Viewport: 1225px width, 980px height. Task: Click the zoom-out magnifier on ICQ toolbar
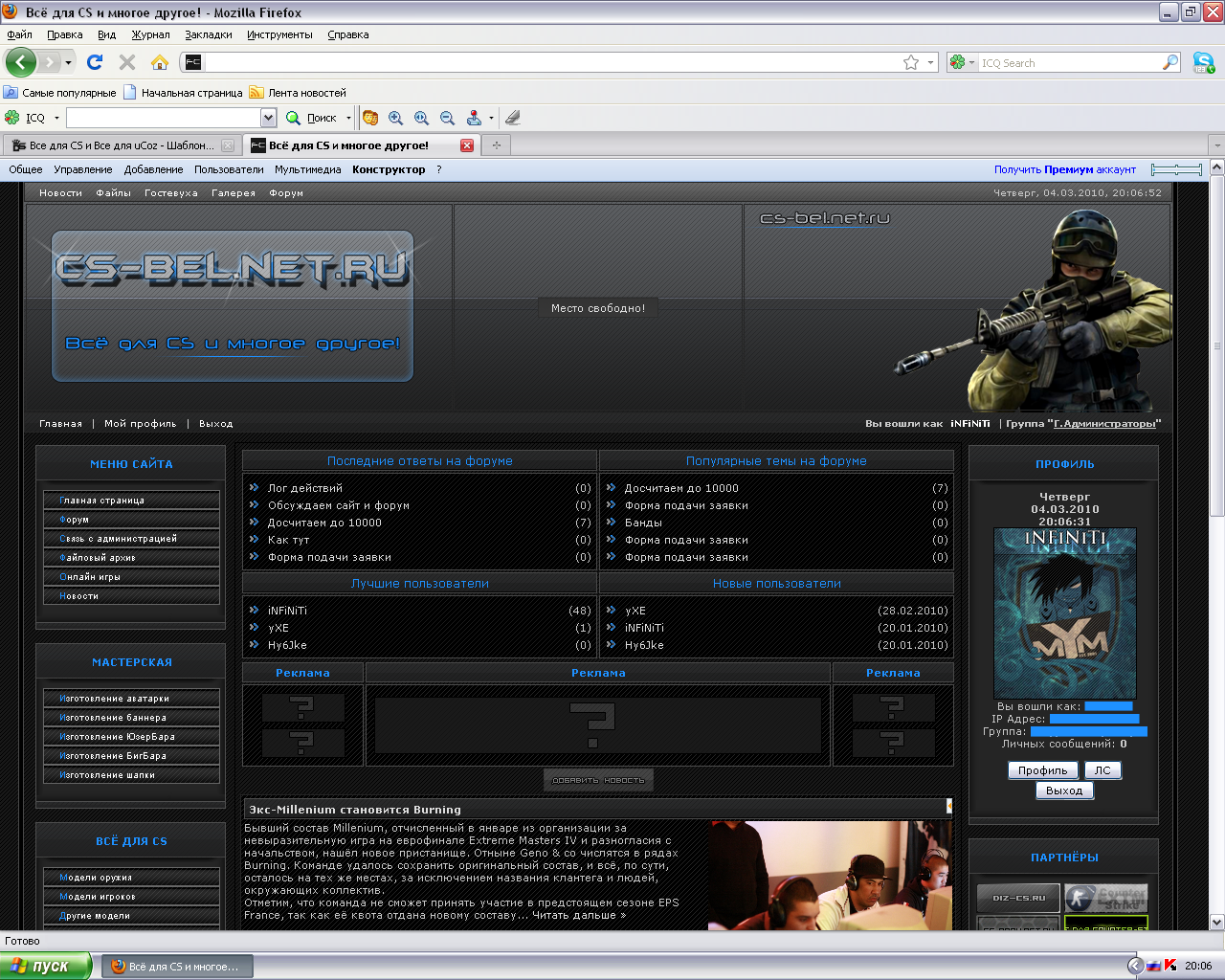(447, 118)
